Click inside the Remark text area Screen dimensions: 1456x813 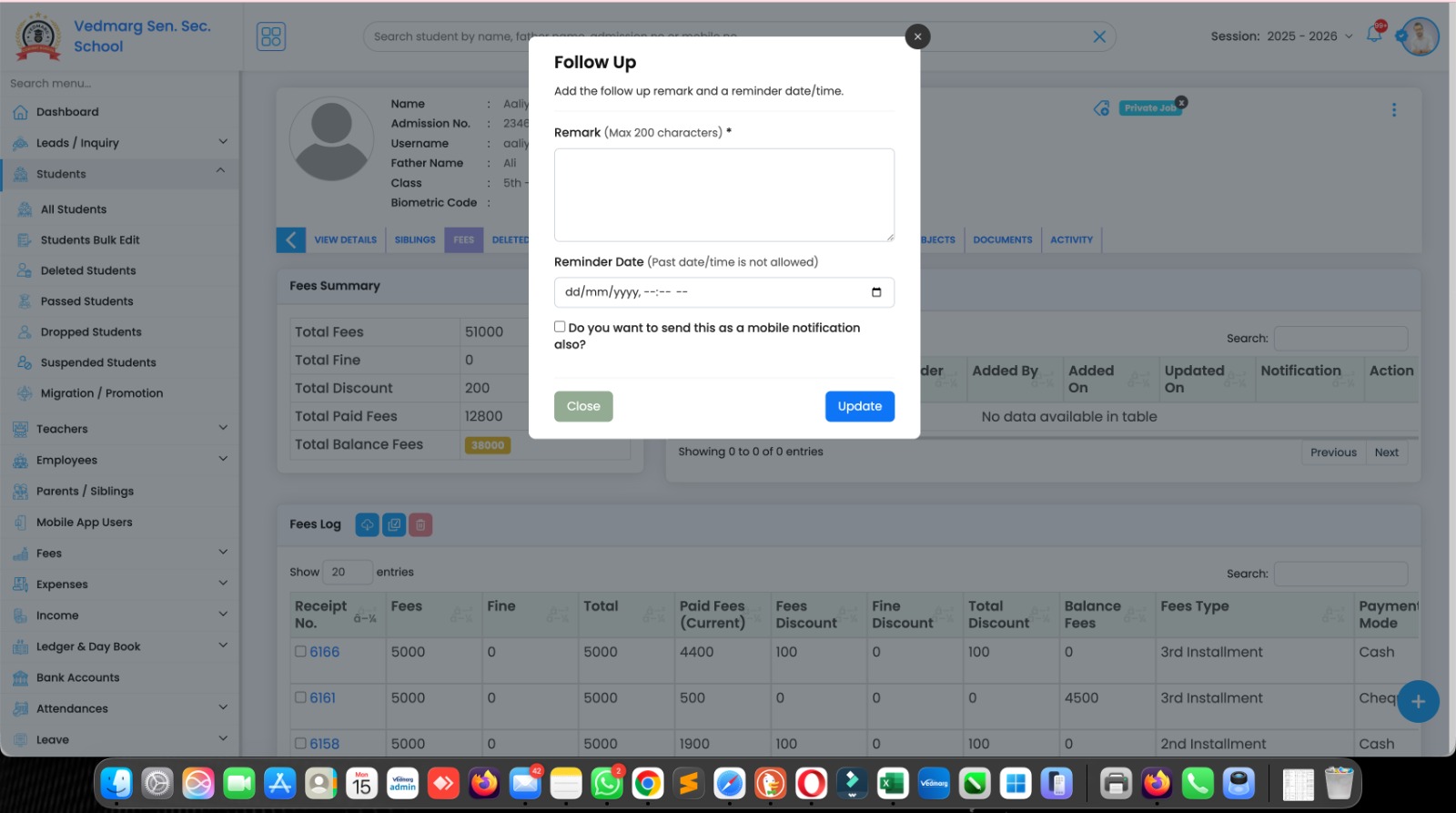[723, 195]
